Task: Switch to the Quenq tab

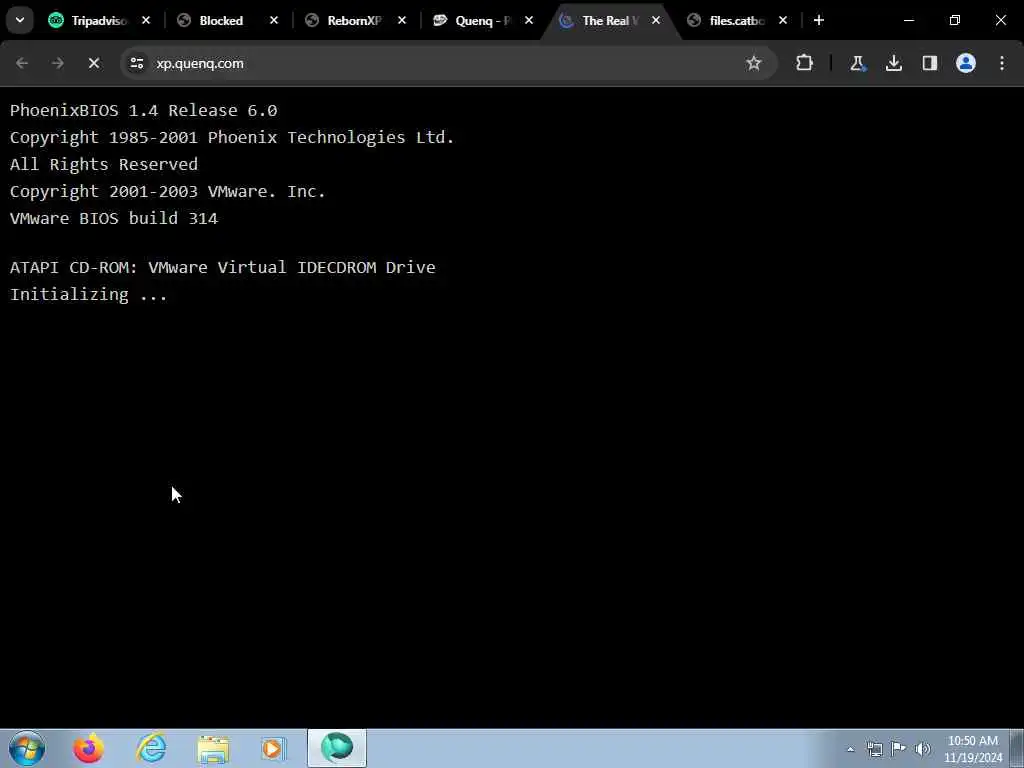Action: pos(482,21)
